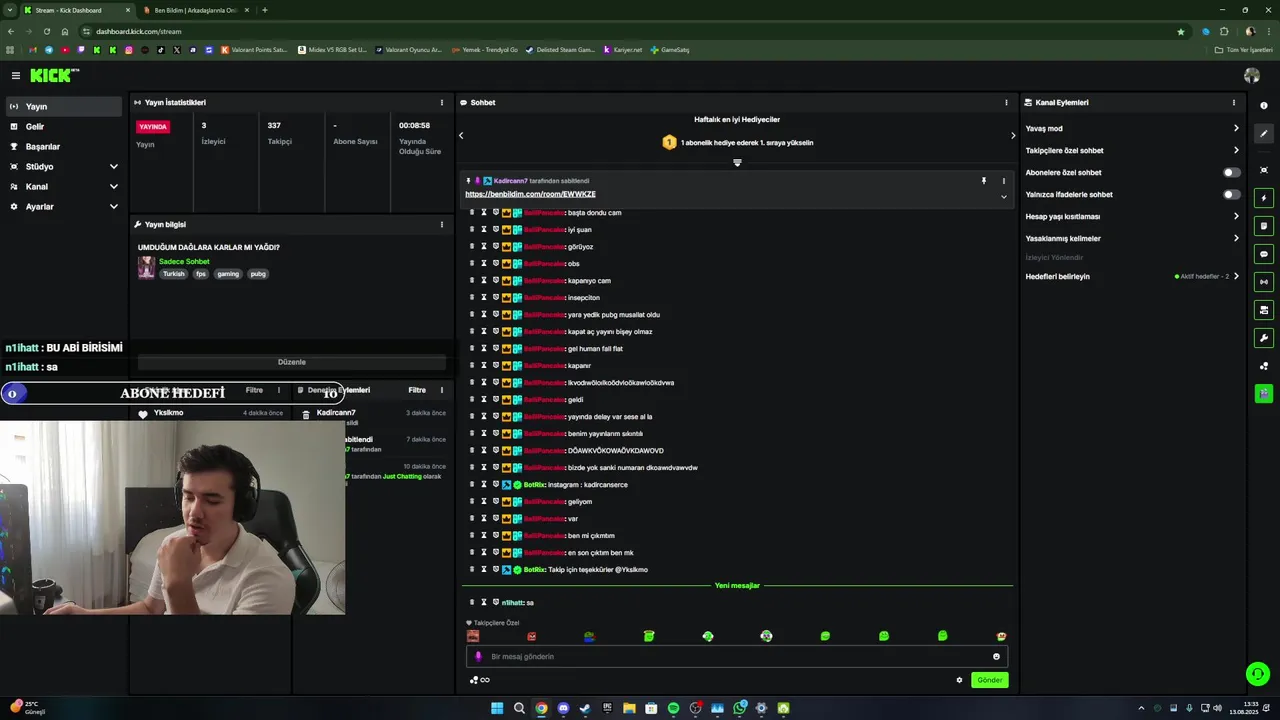Click the note page icon in the right toolbar
Image resolution: width=1280 pixels, height=720 pixels.
1264,226
